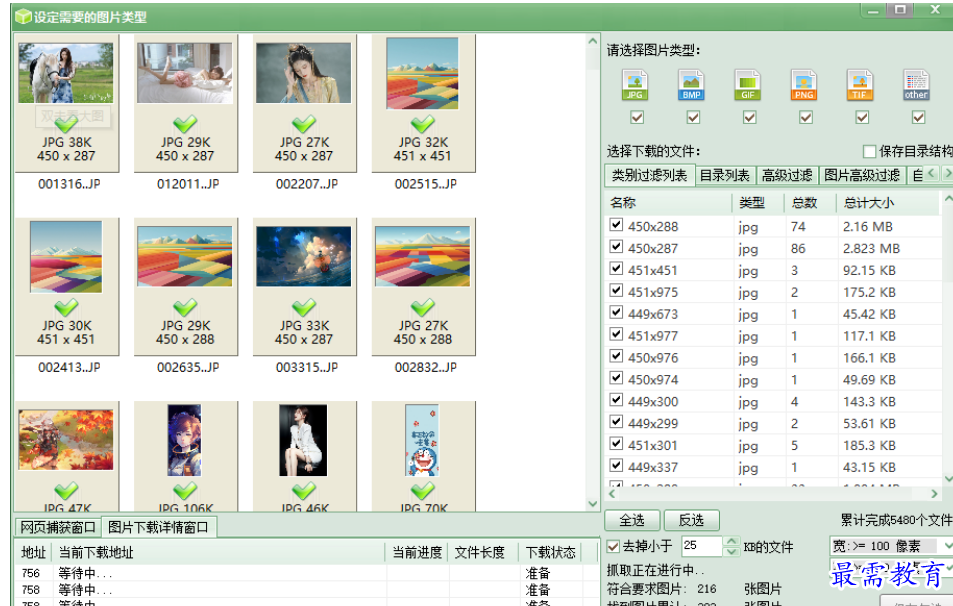Uncheck the checkbox under TIF icon
953x606 pixels.
(862, 117)
